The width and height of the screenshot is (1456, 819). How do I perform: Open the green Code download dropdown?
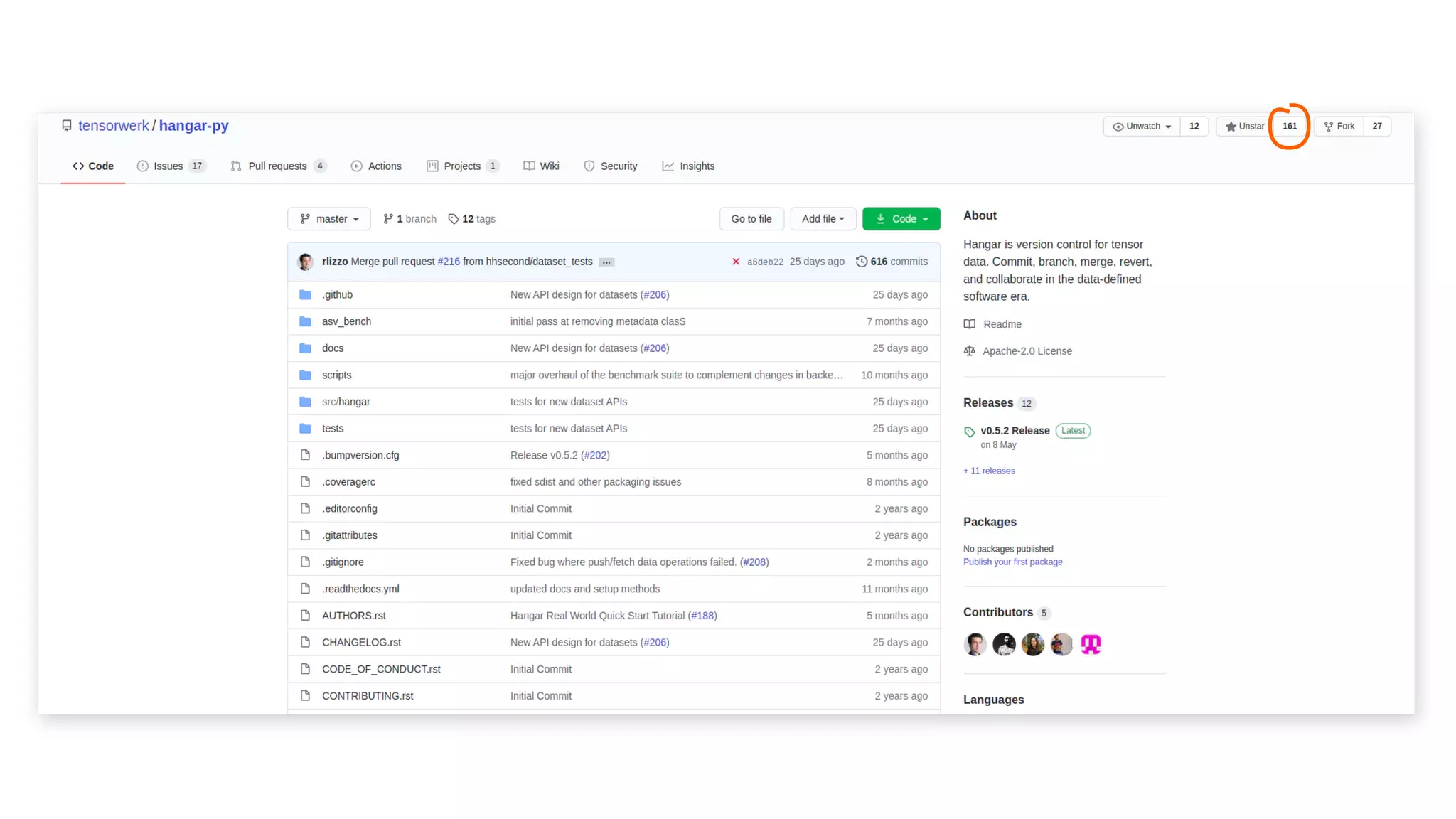coord(901,219)
